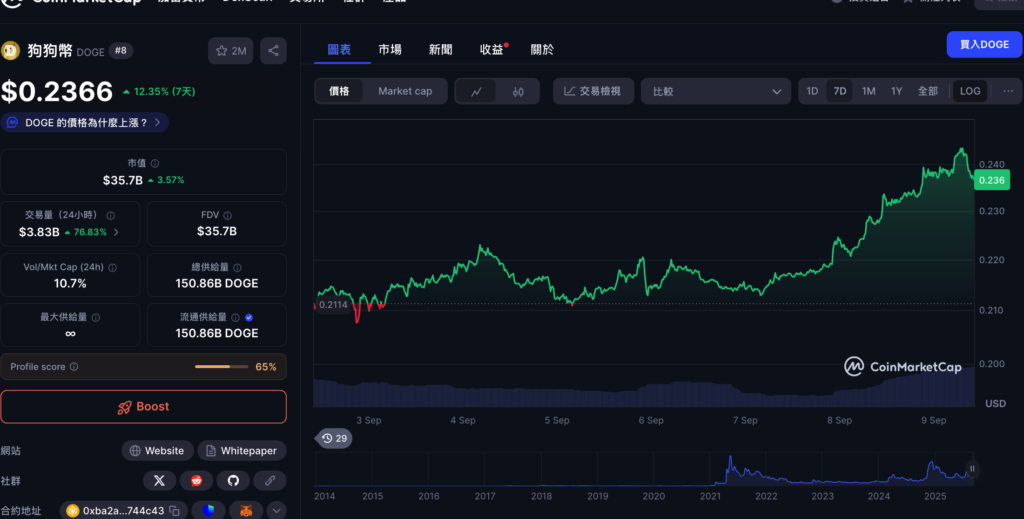The image size is (1024, 519).
Task: Click the Boost button
Action: (143, 407)
